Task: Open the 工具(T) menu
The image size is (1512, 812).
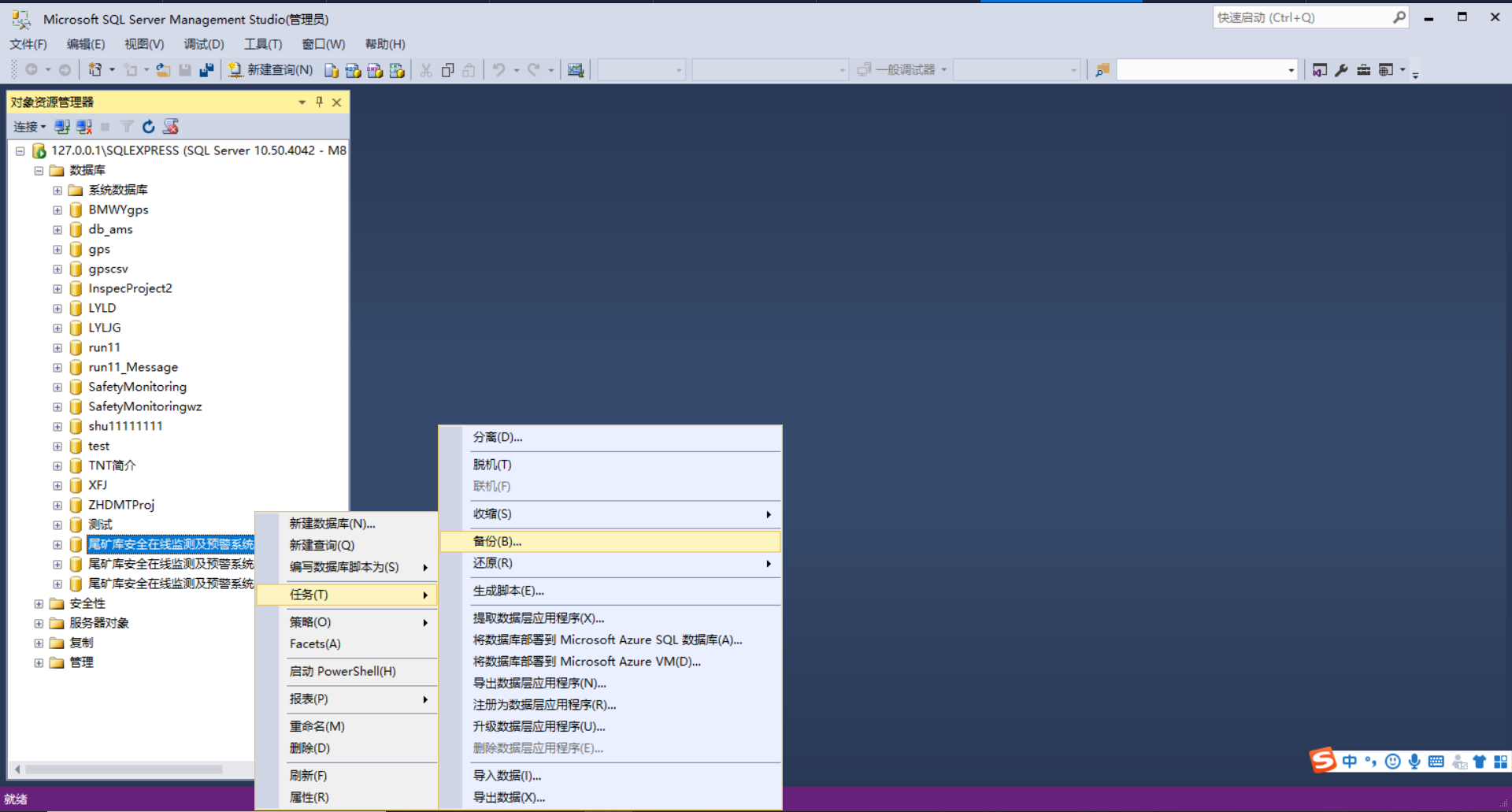Action: coord(263,44)
